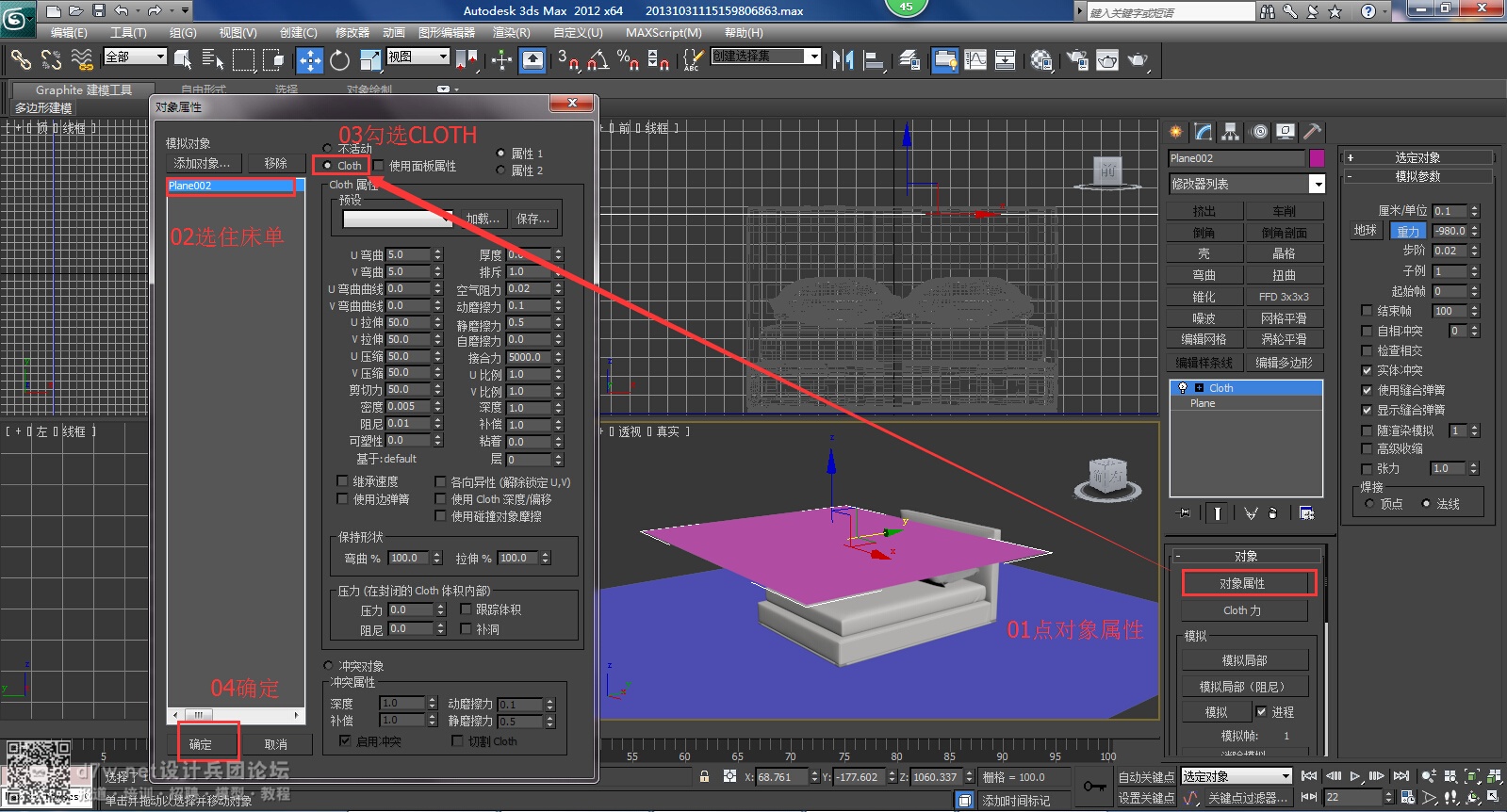Open the 全部 selection filter dropdown
This screenshot has width=1507, height=812.
tap(135, 57)
